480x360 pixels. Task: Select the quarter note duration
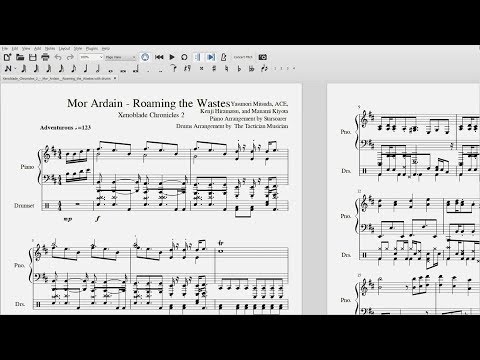(x=86, y=69)
